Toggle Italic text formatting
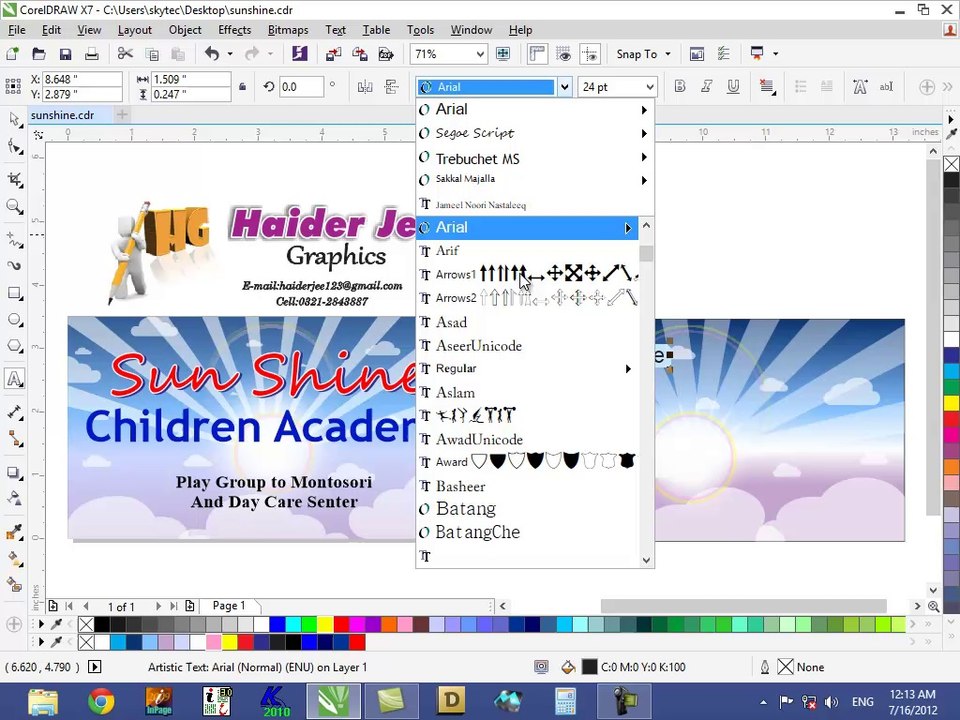 click(x=706, y=86)
